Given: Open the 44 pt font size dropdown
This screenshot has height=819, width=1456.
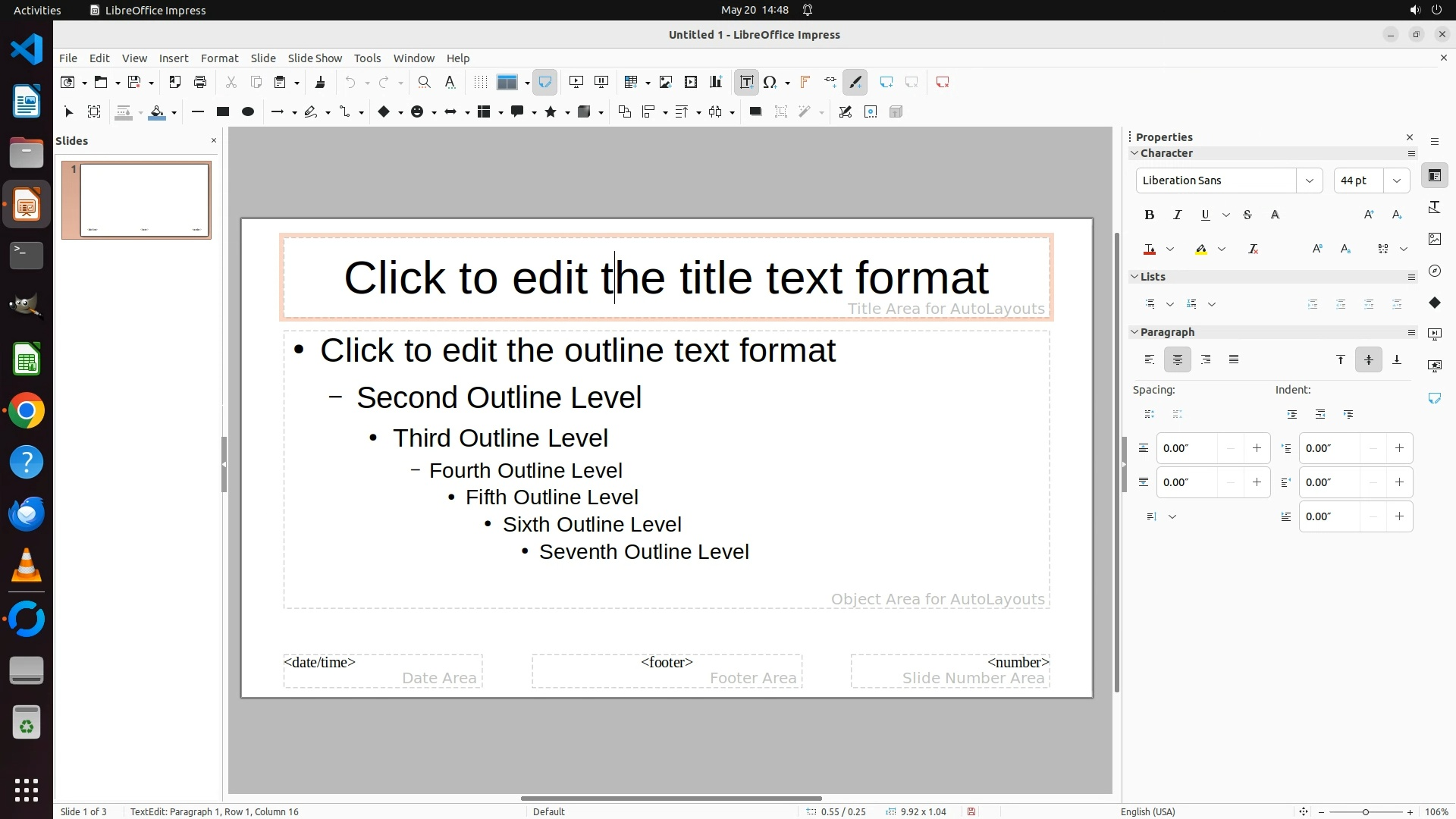Looking at the screenshot, I should point(1396,180).
